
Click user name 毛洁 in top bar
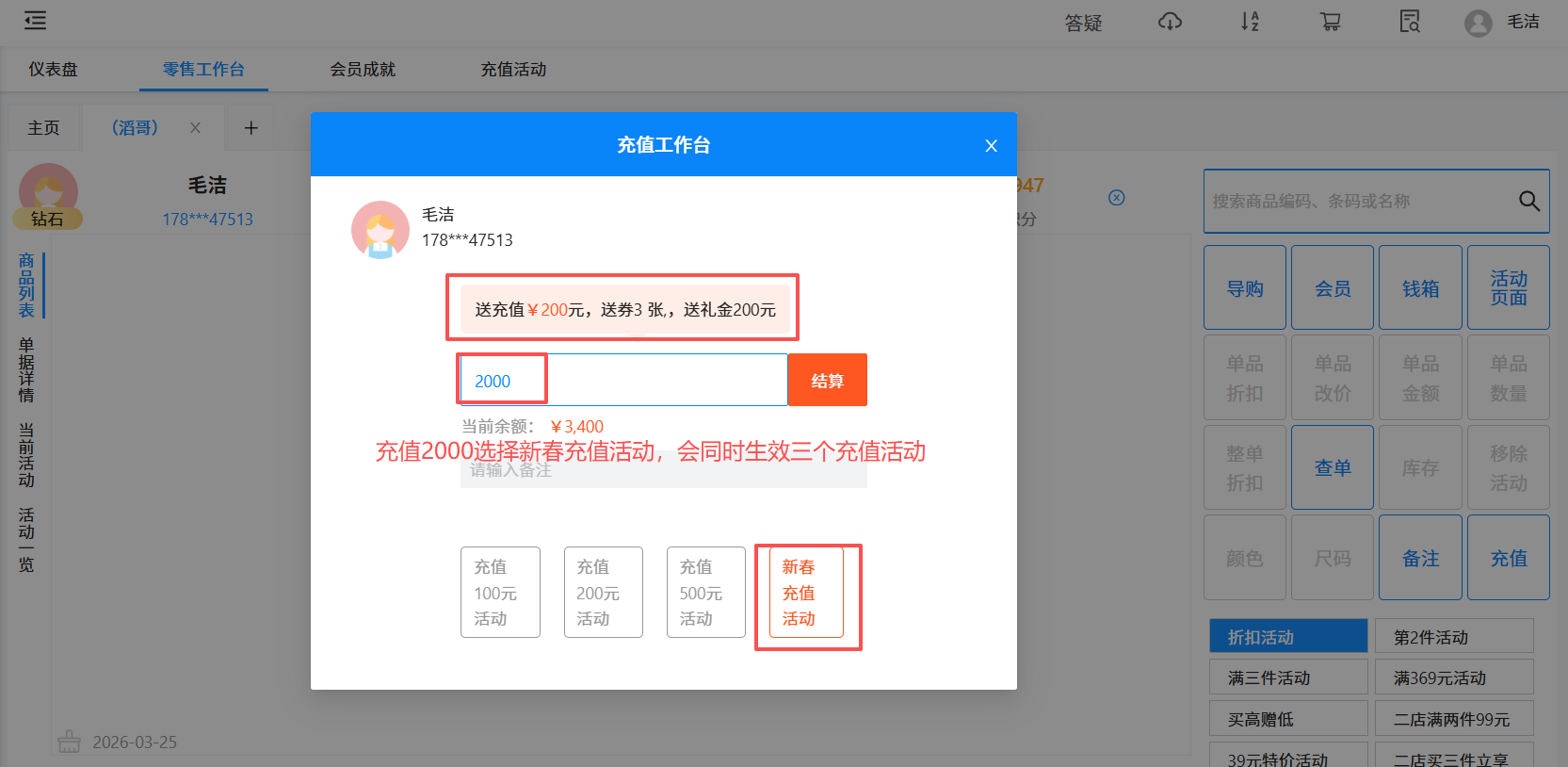tap(1523, 22)
